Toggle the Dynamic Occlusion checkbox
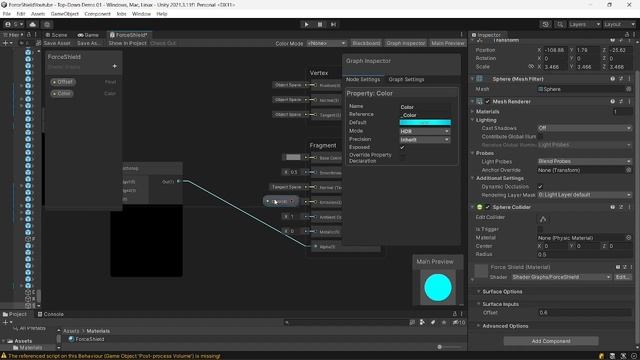Image resolution: width=640 pixels, height=360 pixels. tap(540, 187)
